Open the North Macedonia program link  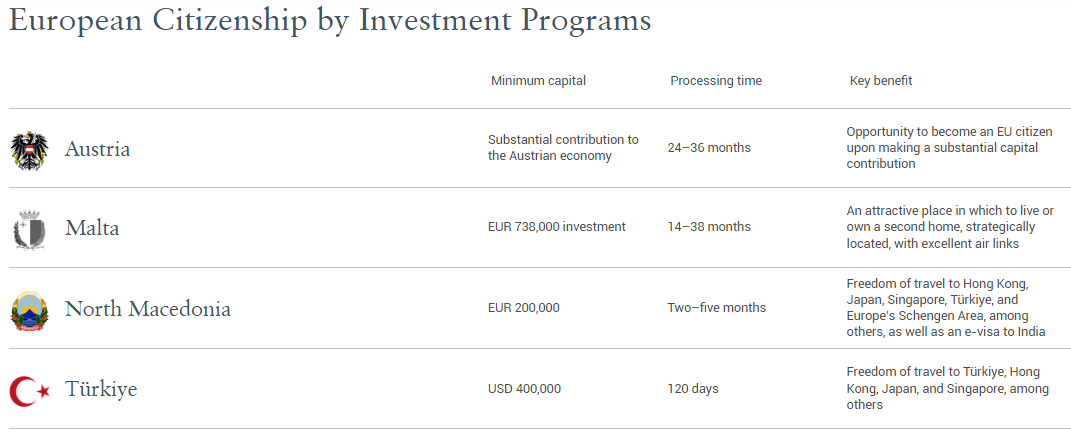click(148, 309)
